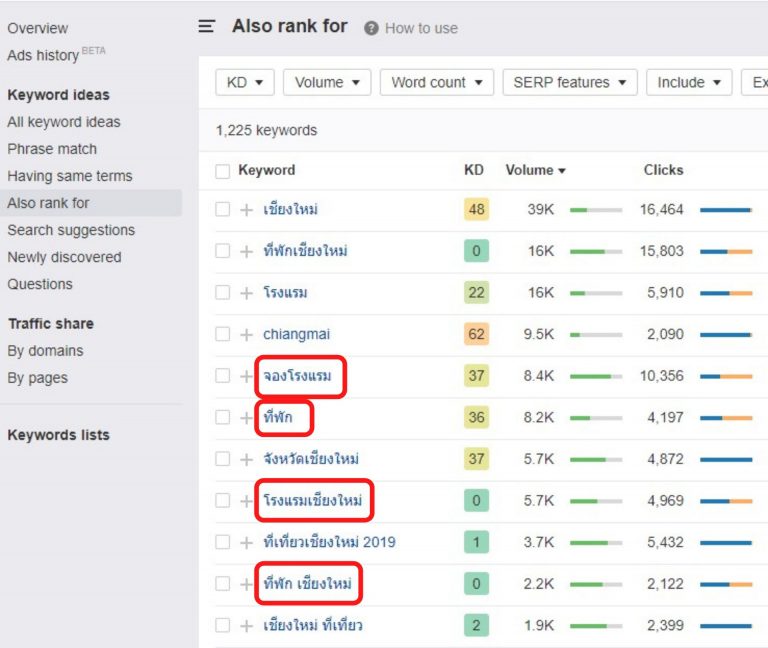Click the hamburger menu icon beside Also rank for
Screen dimensions: 768x648
207,27
